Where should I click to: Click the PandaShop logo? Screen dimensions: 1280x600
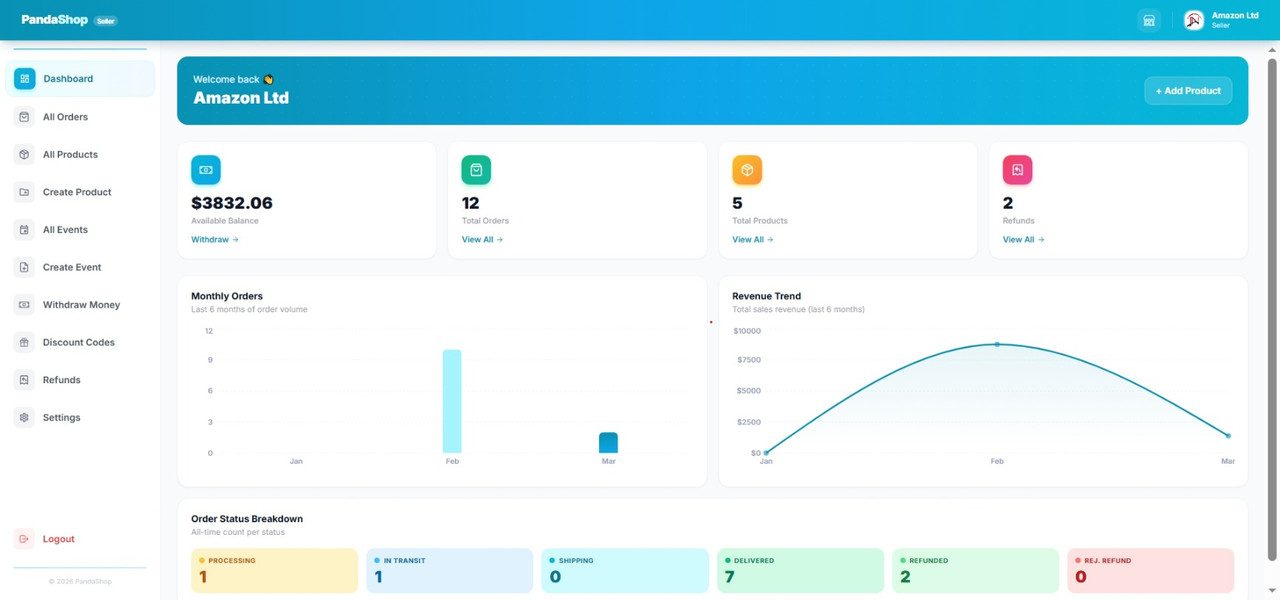coord(55,20)
